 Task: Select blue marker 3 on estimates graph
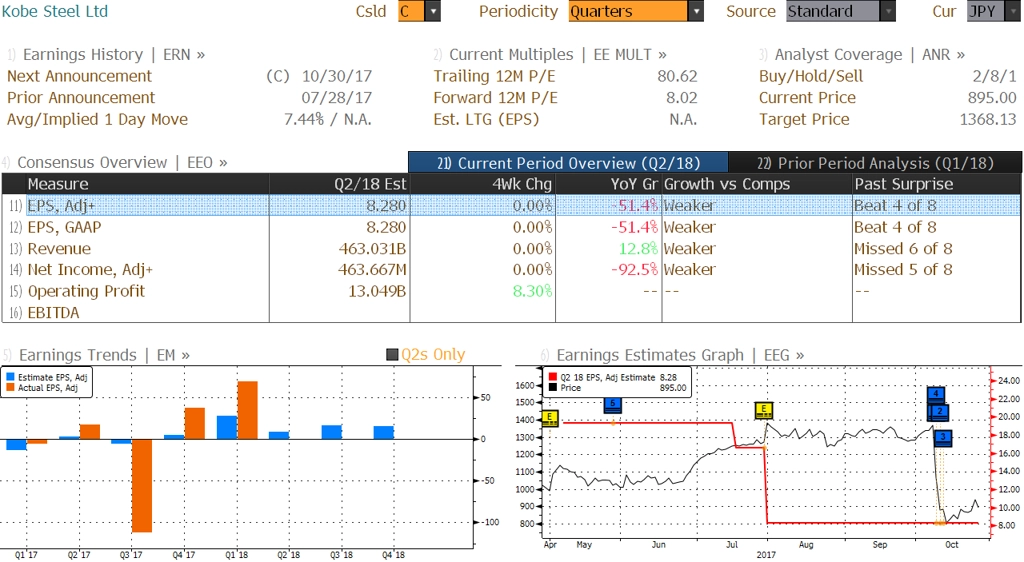coord(943,438)
